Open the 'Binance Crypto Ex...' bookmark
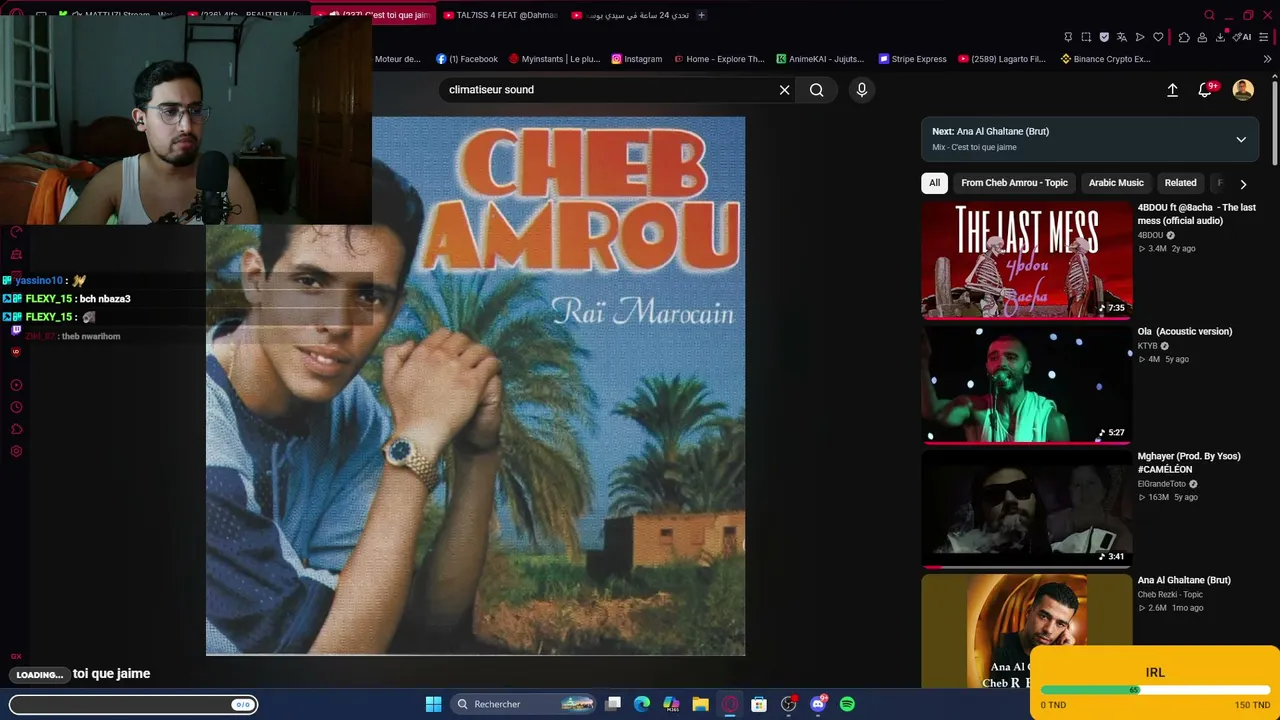This screenshot has height=720, width=1280. [x=1106, y=59]
